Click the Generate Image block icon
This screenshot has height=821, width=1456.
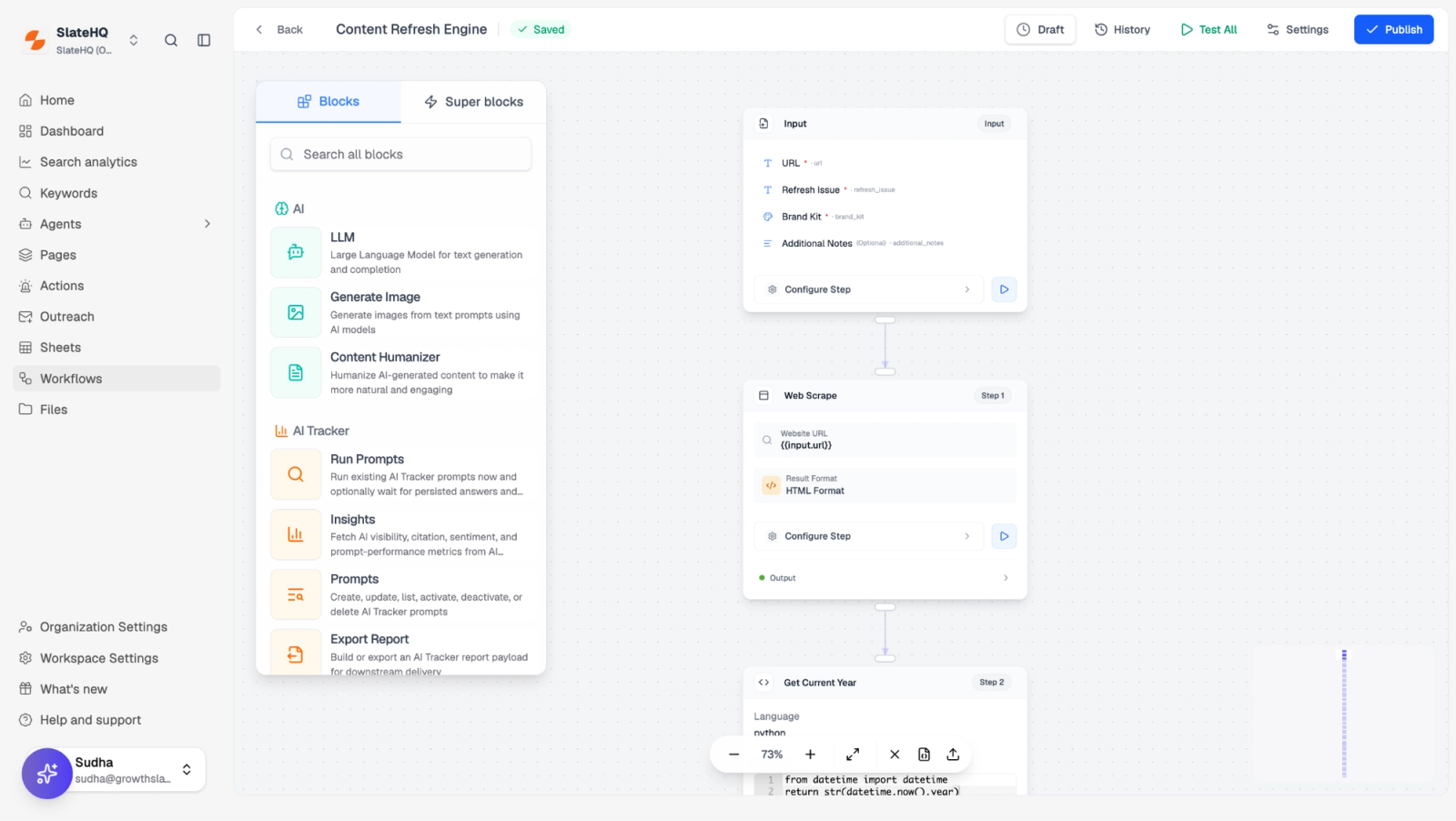296,312
